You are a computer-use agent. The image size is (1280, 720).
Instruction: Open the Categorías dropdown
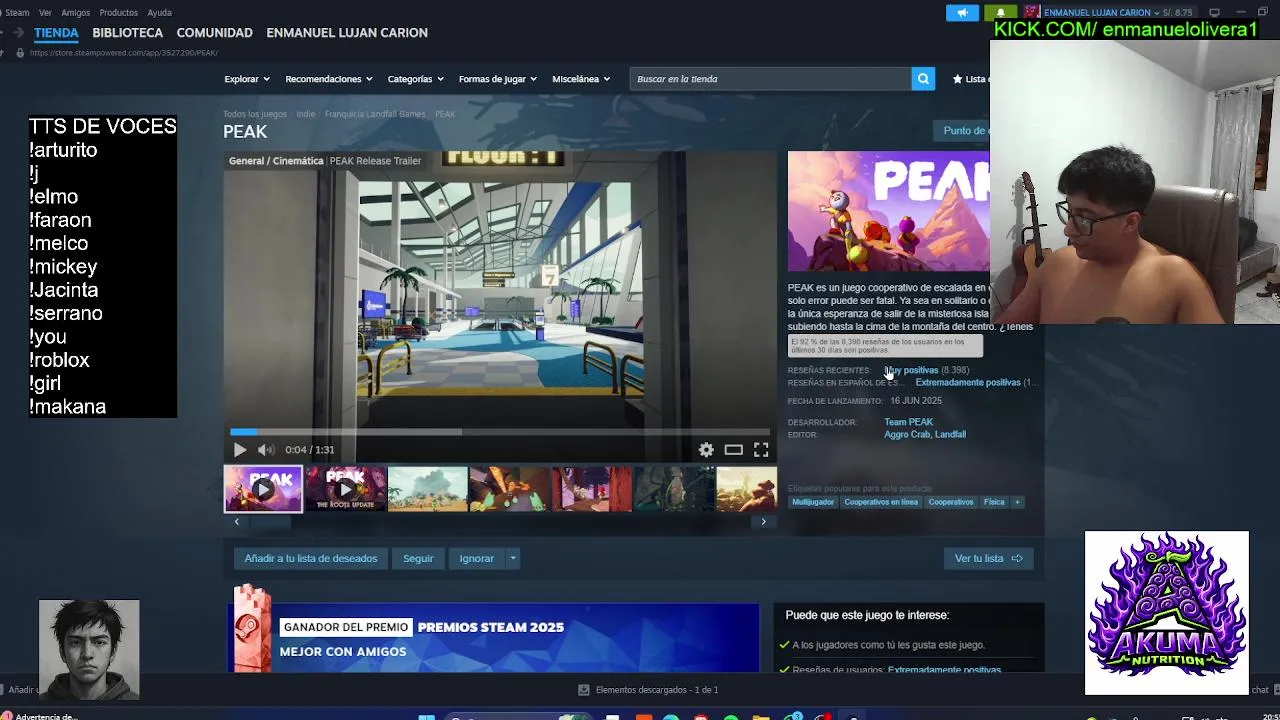click(415, 79)
